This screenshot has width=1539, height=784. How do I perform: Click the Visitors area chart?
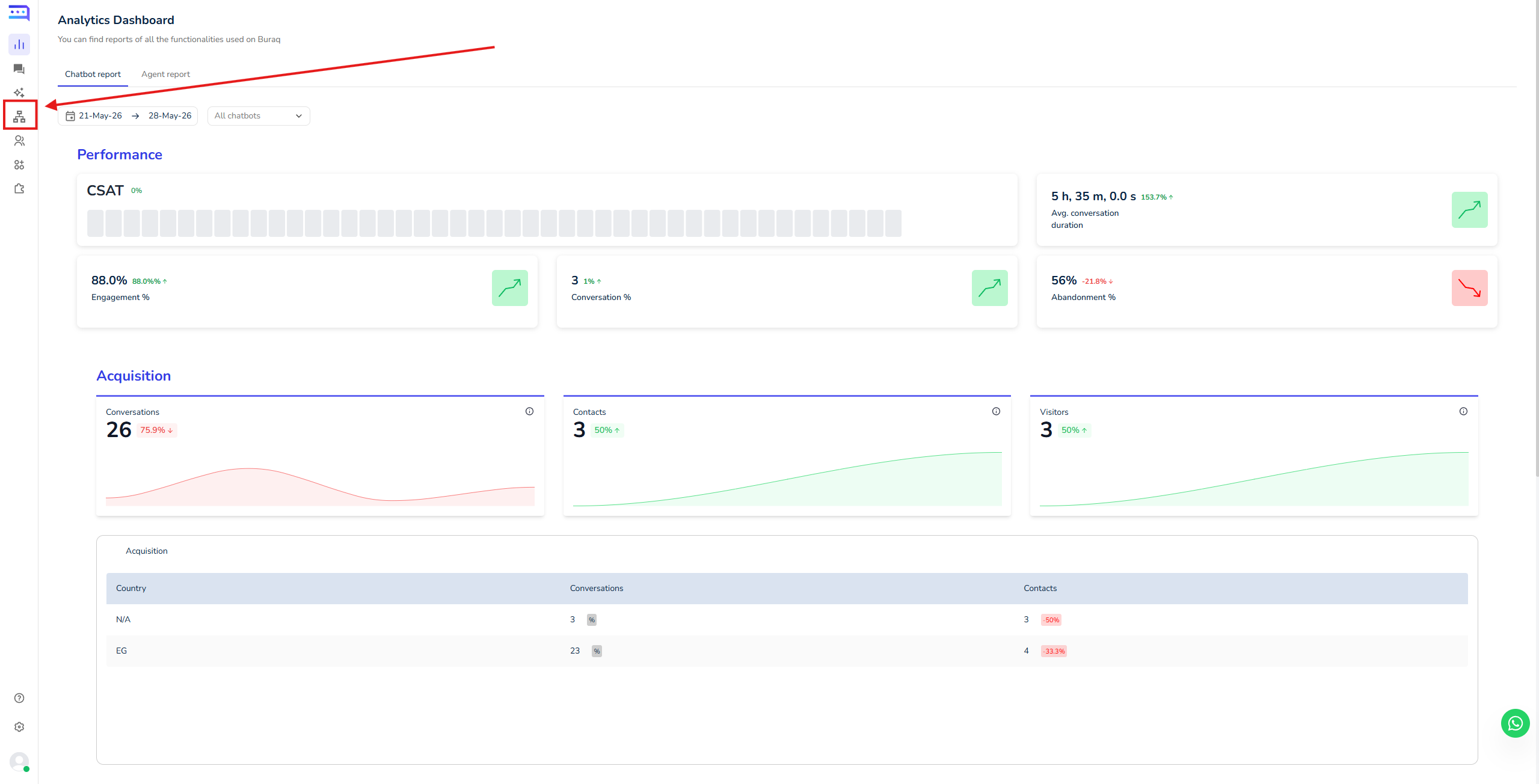tap(1254, 479)
